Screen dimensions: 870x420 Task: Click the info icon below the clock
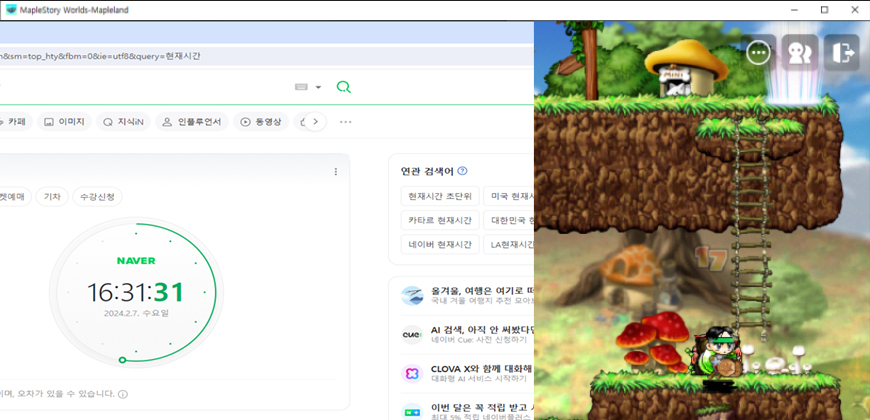point(123,394)
